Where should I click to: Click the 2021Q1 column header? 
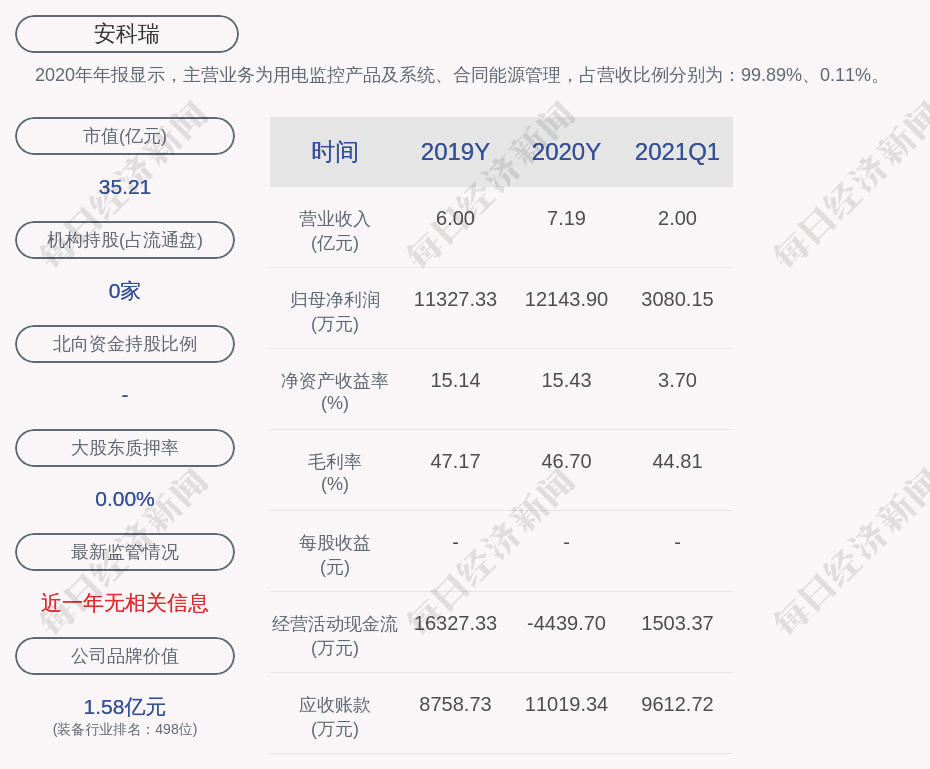[x=677, y=152]
